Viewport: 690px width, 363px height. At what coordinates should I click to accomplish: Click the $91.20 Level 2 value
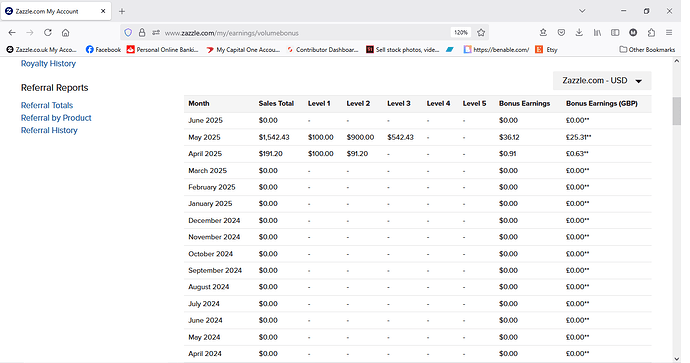point(357,154)
